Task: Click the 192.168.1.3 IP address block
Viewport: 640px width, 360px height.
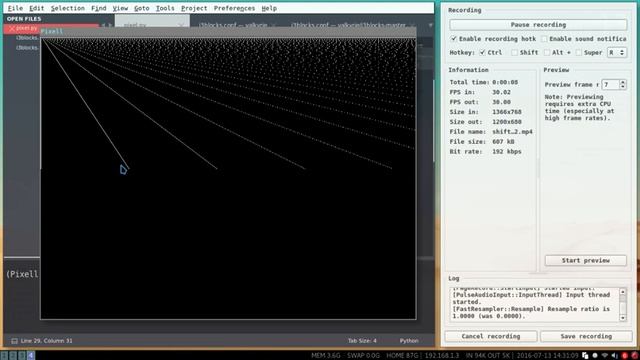Action: (x=442, y=356)
